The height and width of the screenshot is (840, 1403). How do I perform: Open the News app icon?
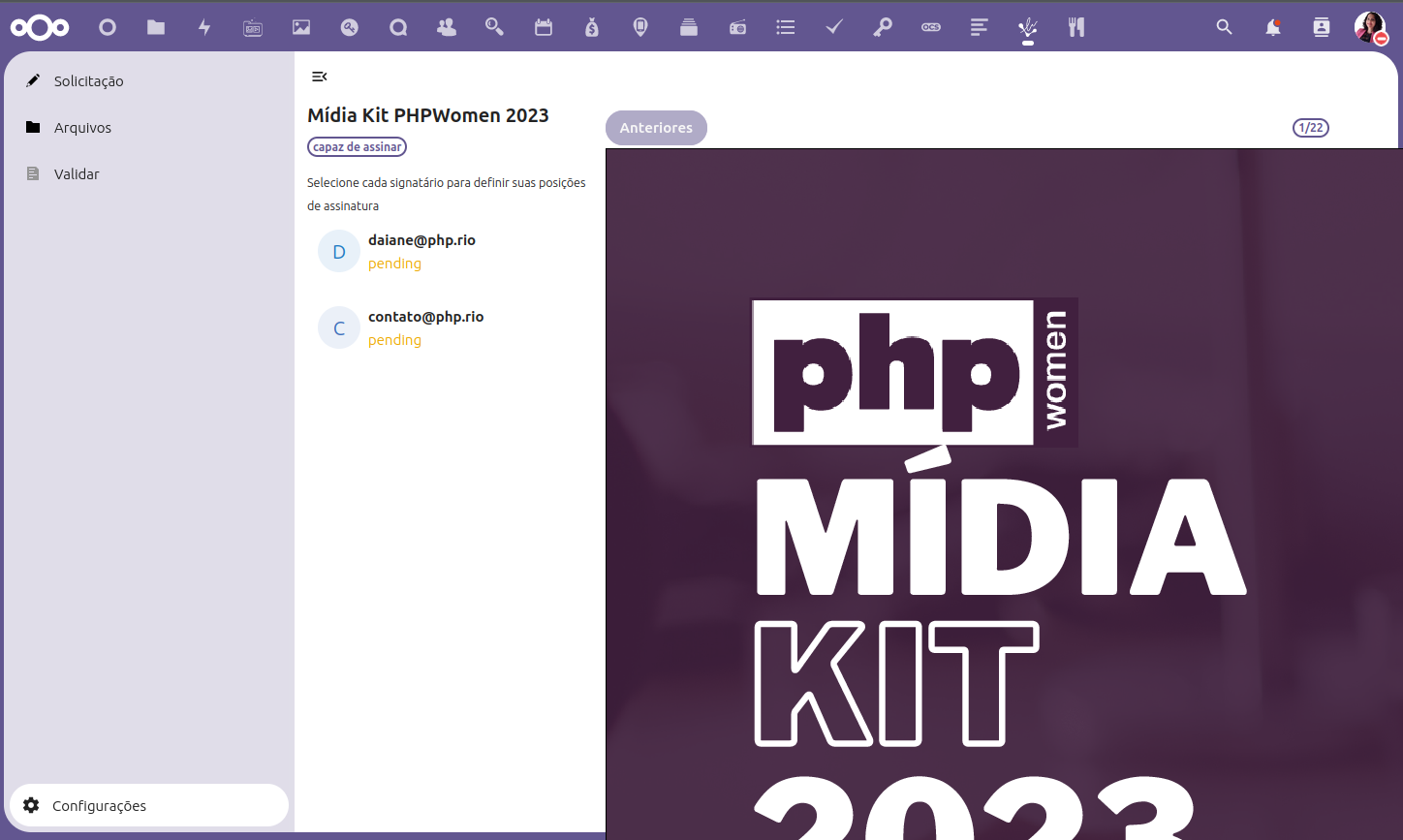tap(253, 27)
